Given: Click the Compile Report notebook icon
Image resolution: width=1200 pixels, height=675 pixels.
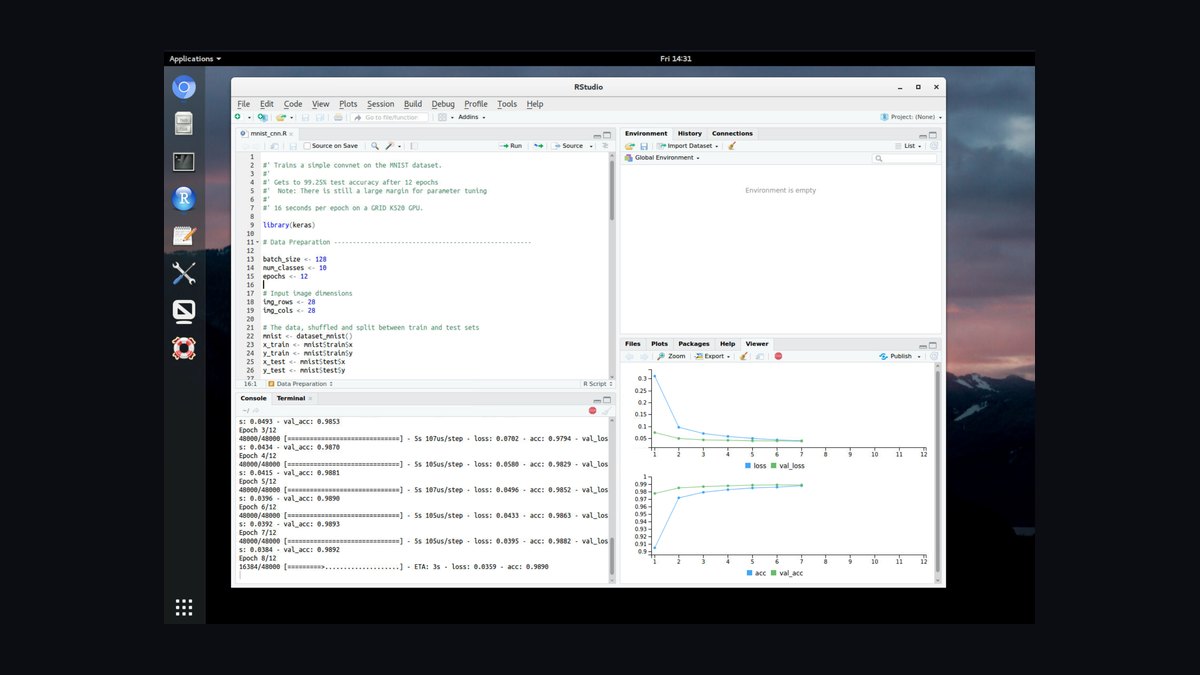Looking at the screenshot, I should [413, 146].
